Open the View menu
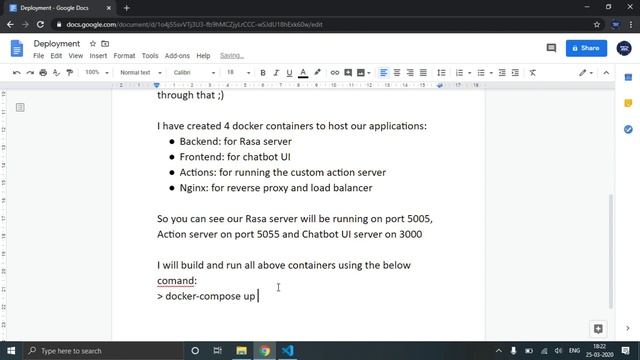Viewport: 640px width, 360px height. pos(76,56)
